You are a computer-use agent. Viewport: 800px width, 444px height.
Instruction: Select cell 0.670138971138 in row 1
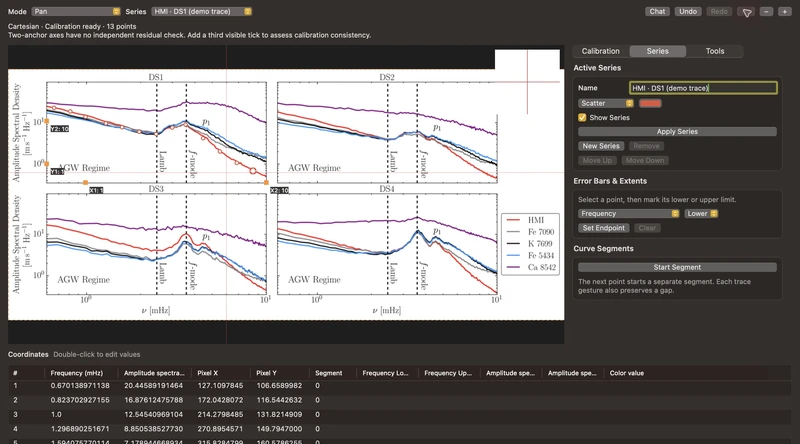pos(80,386)
